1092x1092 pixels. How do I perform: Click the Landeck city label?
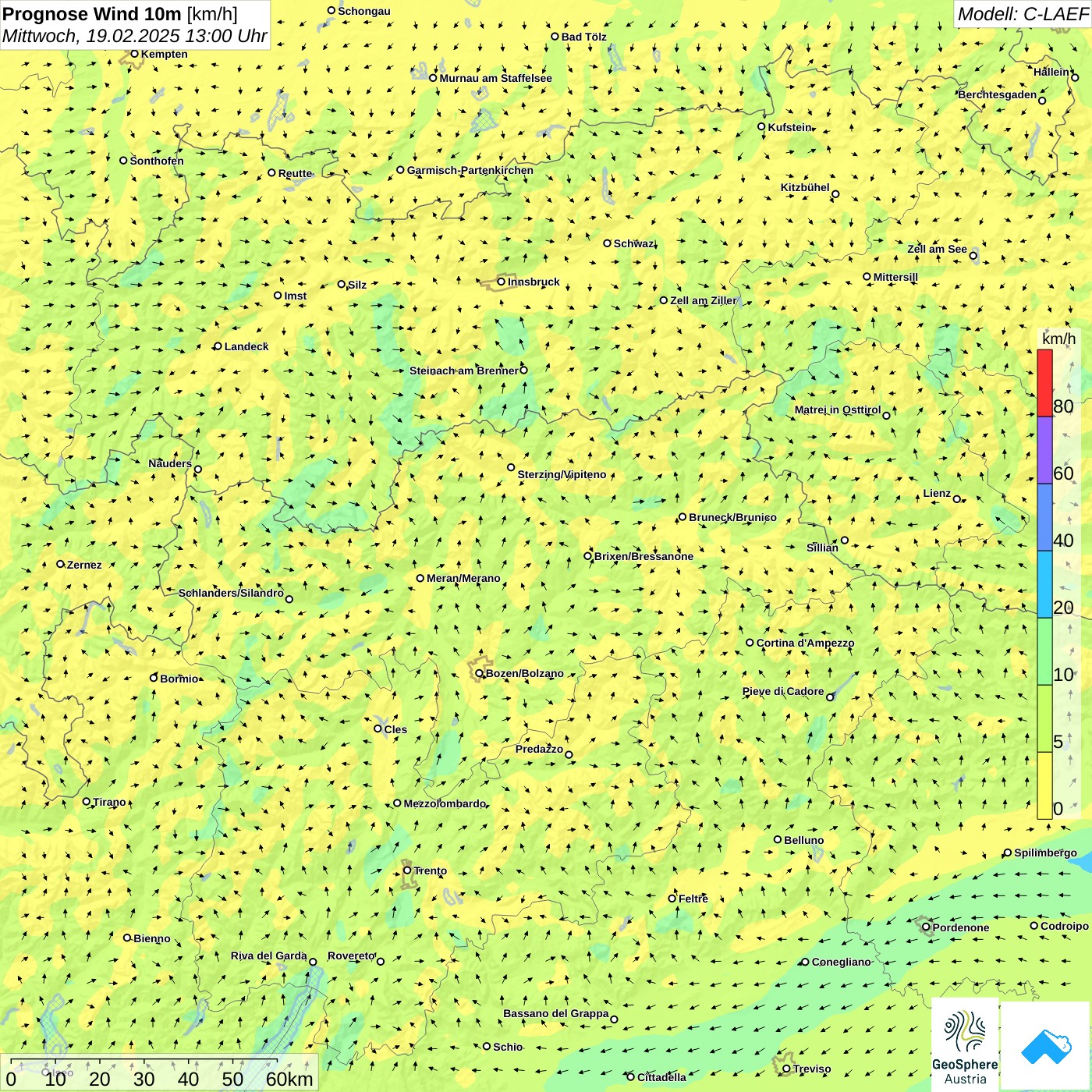click(x=246, y=346)
